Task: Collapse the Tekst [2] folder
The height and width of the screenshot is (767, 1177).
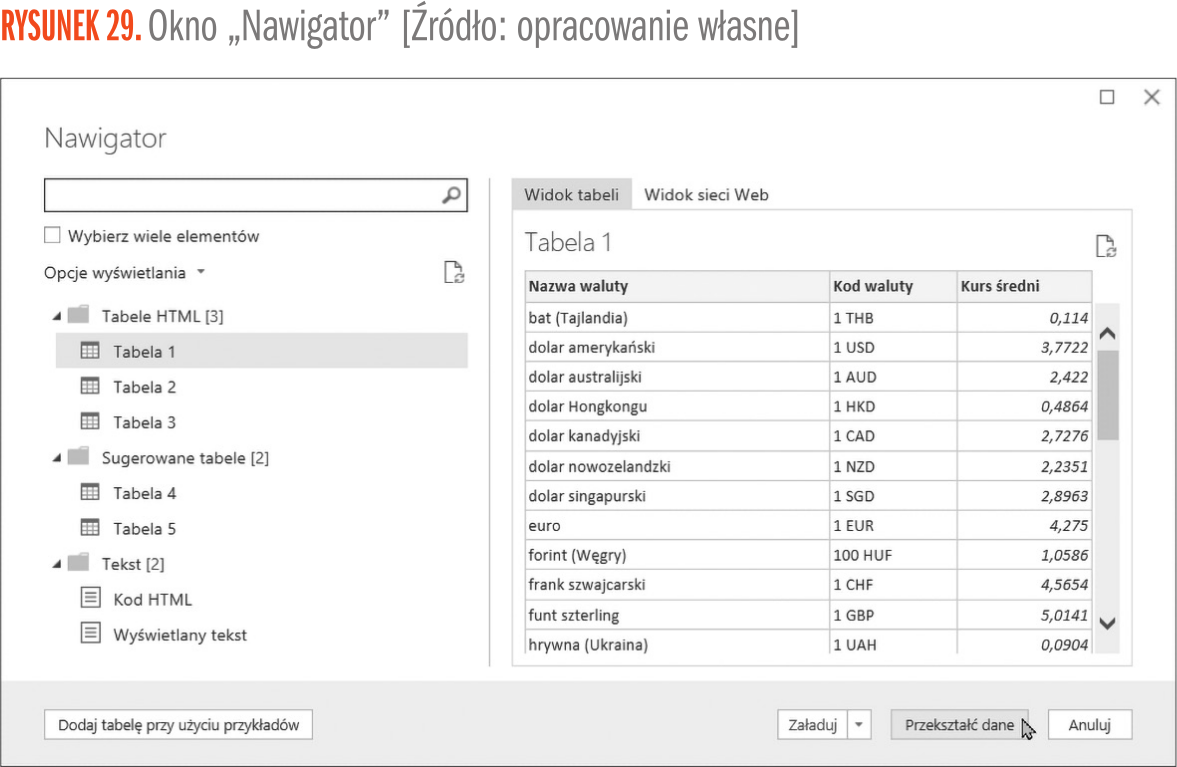Action: pos(57,564)
